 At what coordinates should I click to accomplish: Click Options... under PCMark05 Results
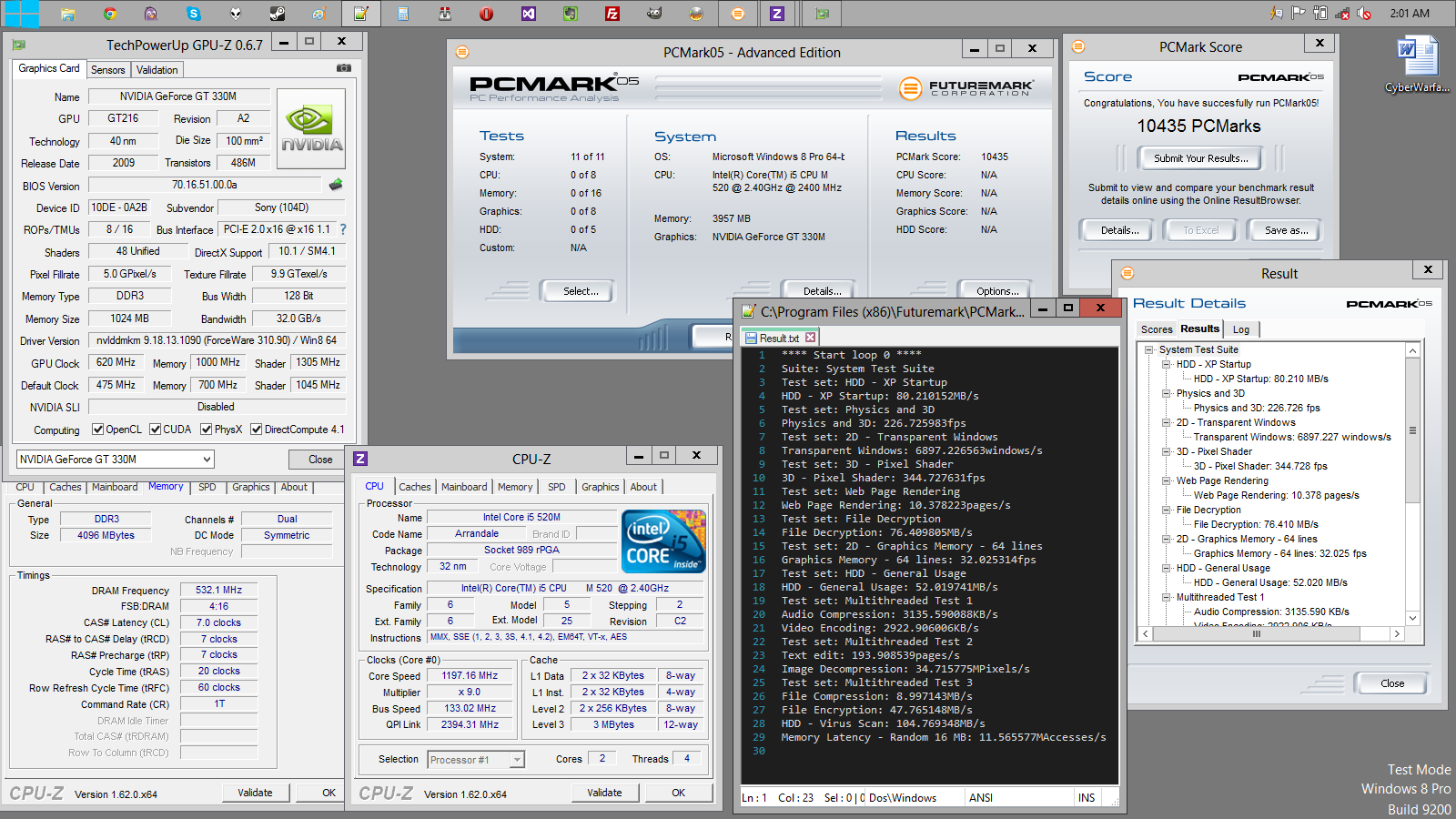(996, 290)
